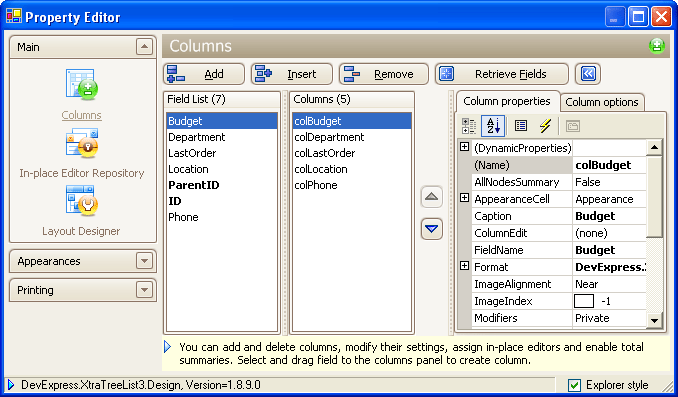Click the Columns link label in Main
This screenshot has height=397, width=678.
tap(81, 115)
